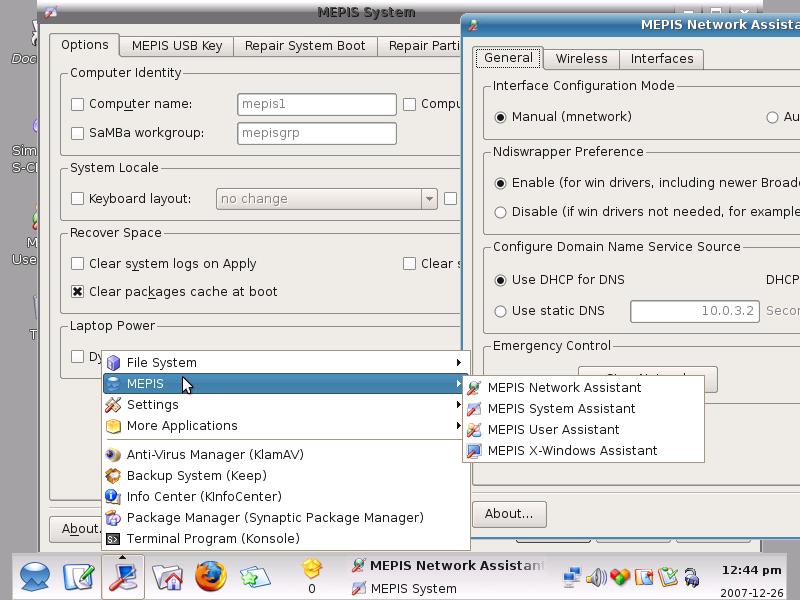Open the network monitors tray icon

(572, 578)
